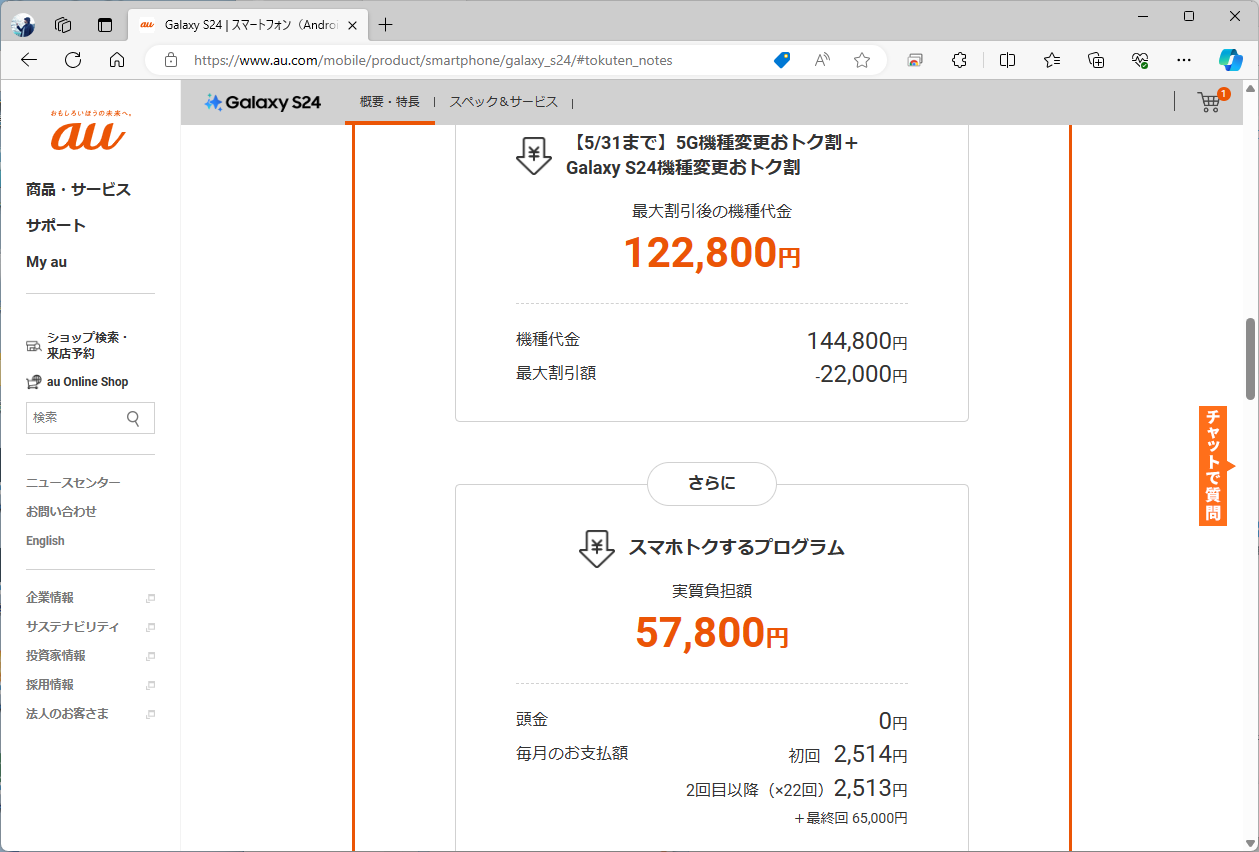
Task: Click the 2回目以降（×22回）2,513円 row
Action: (x=796, y=788)
